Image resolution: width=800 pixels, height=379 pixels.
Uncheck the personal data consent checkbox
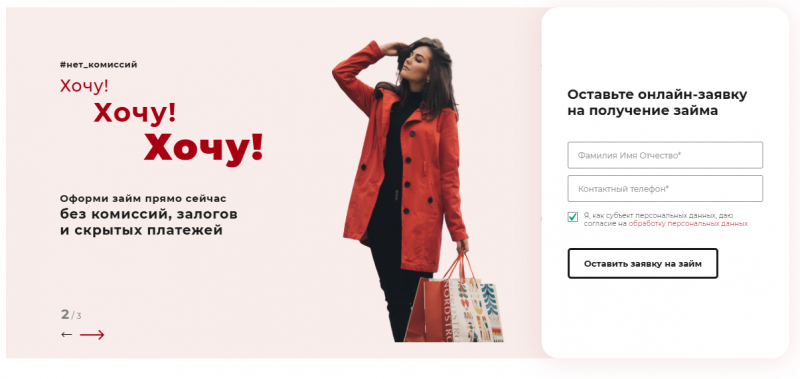click(572, 217)
